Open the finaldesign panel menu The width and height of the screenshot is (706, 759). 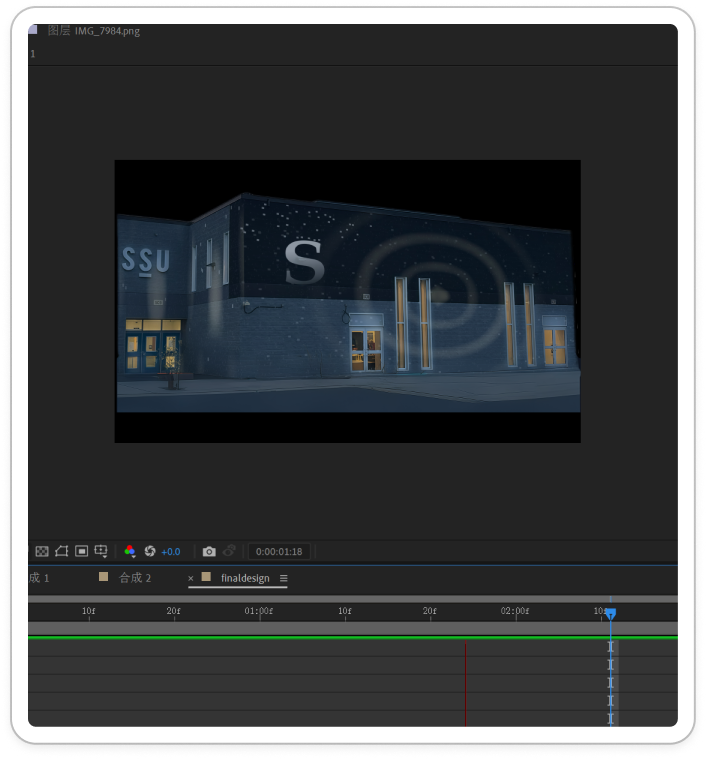tap(284, 578)
